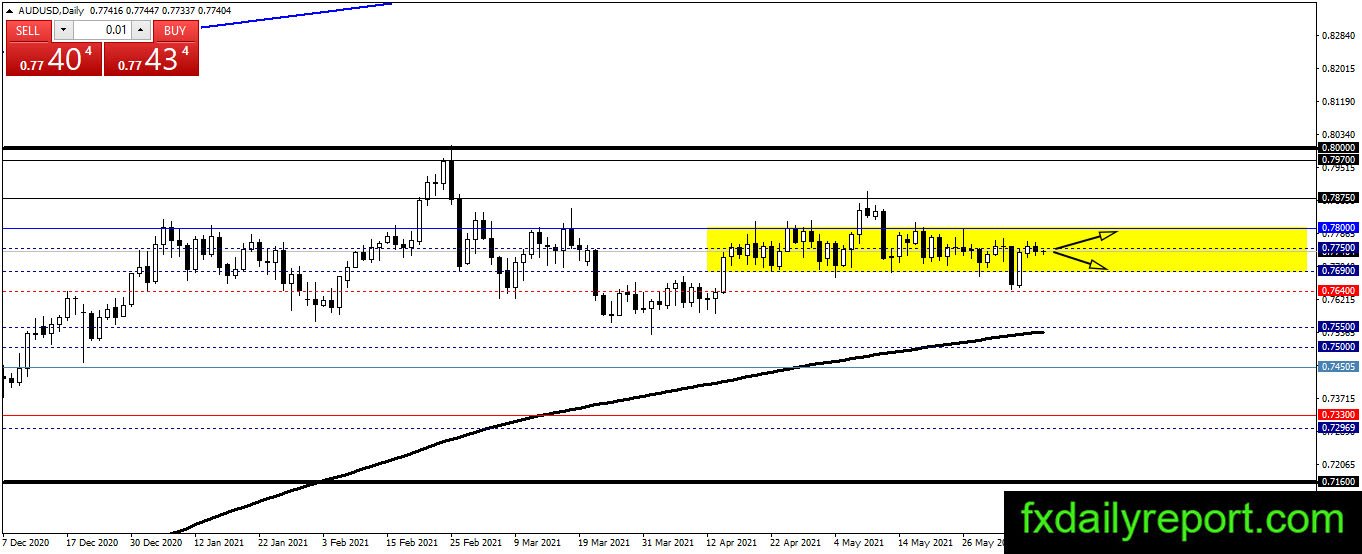Viewport: 1362px width, 554px height.
Task: Select the upward-pointing forecast arrow
Action: pos(1085,240)
